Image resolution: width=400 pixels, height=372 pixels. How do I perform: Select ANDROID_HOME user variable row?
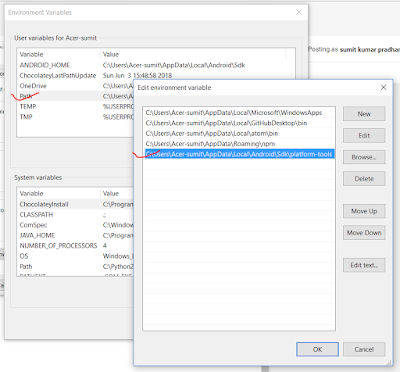click(x=156, y=65)
